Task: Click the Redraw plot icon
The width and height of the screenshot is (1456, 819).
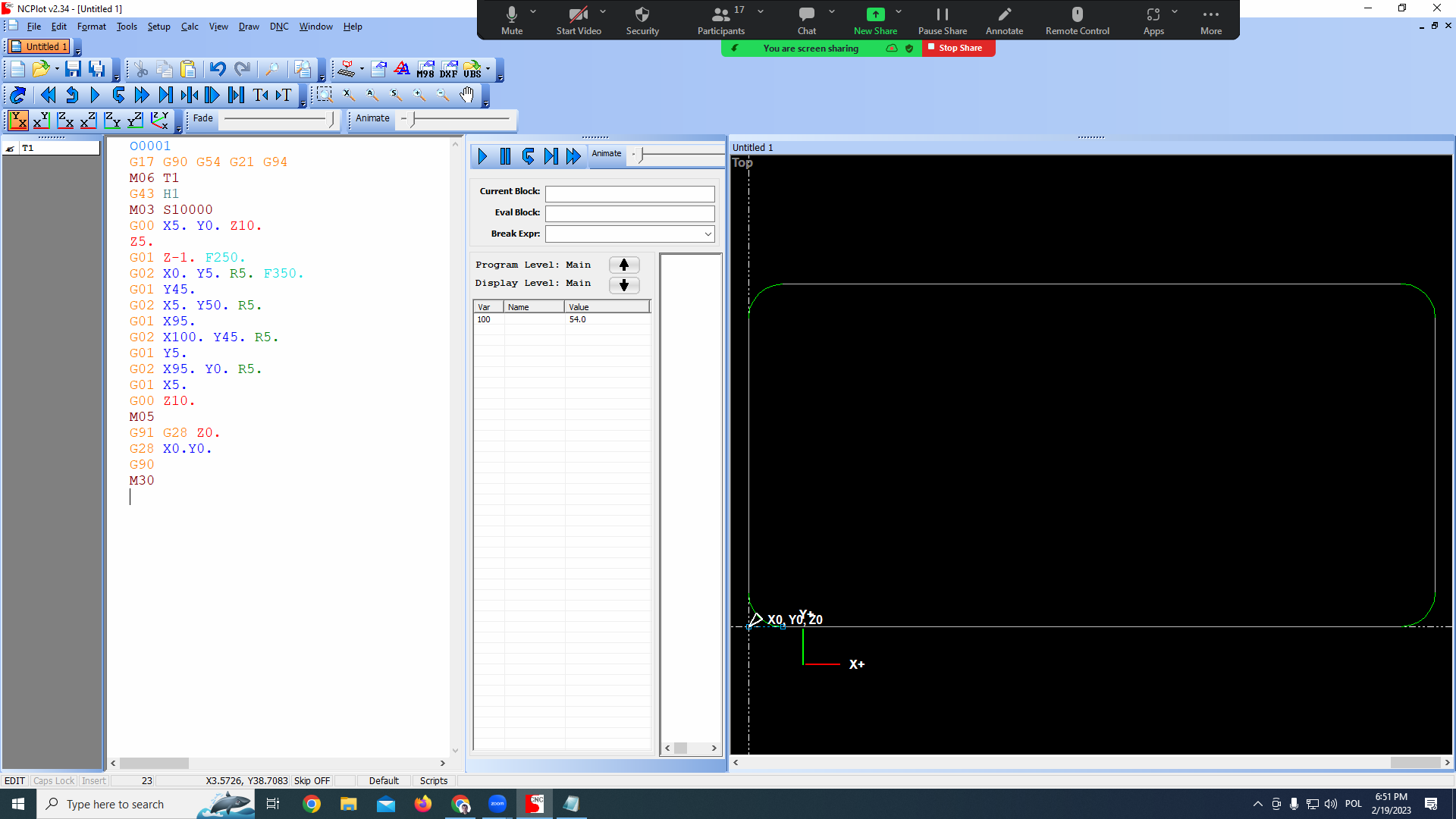Action: 17,95
